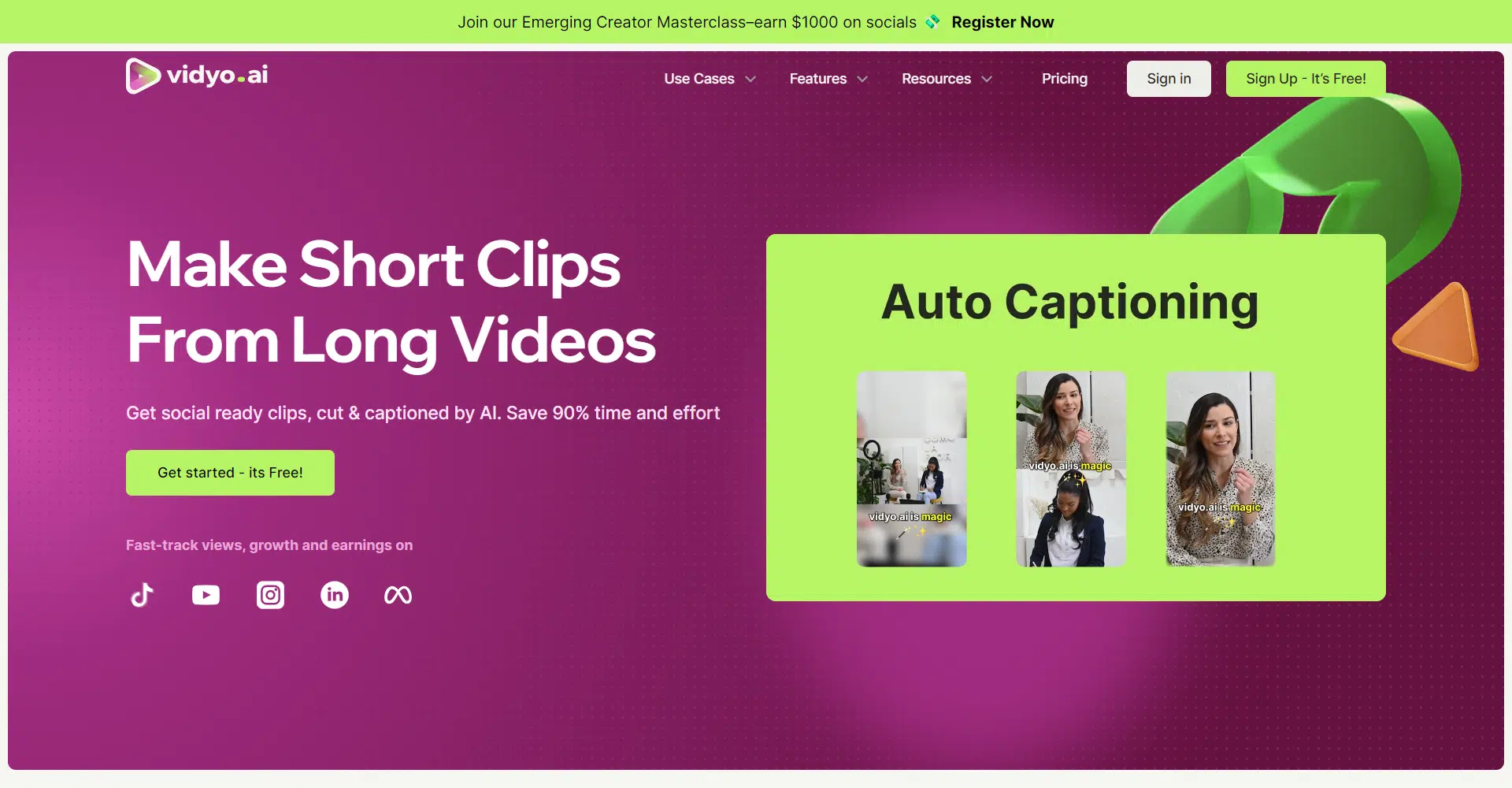Select the middle split-screen demo thumbnail
This screenshot has height=788, width=1512.
[1070, 469]
